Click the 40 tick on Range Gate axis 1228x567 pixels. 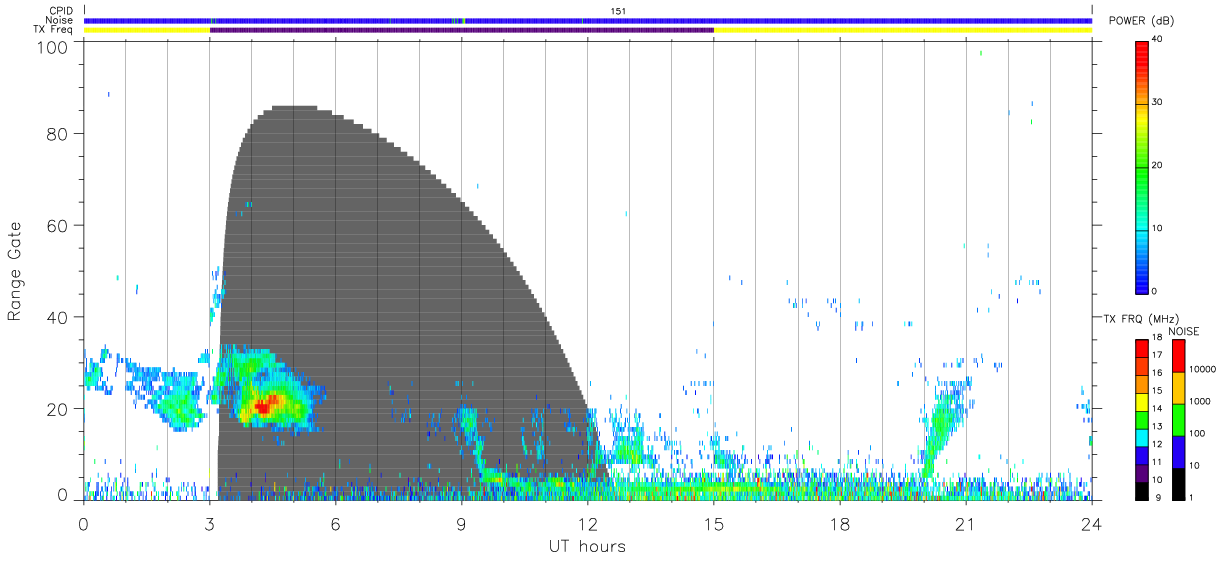coord(58,317)
